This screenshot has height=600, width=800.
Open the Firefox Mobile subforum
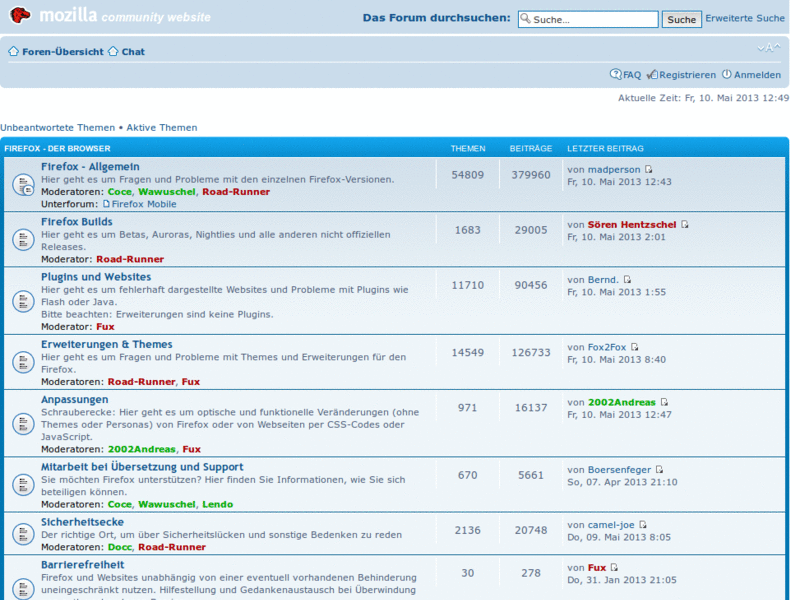coord(144,204)
